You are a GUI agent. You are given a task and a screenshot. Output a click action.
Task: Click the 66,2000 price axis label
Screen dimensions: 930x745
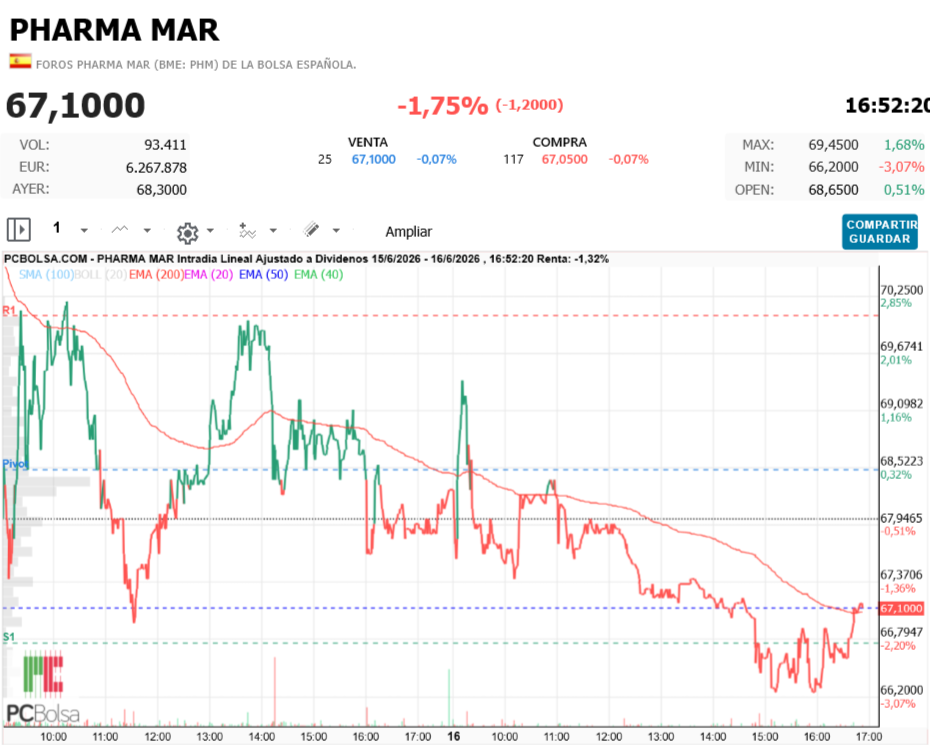pos(902,690)
